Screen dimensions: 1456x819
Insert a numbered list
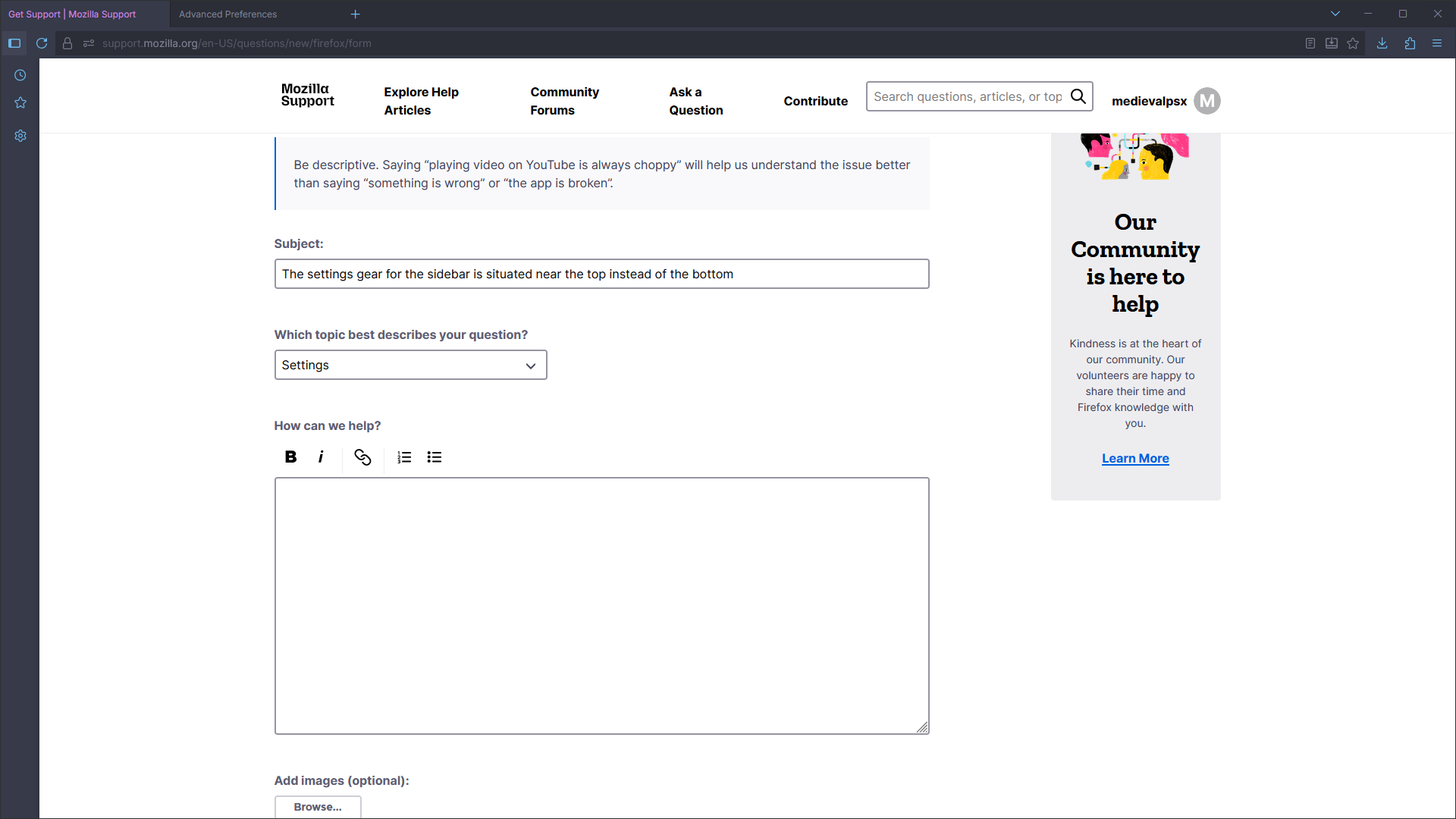(404, 457)
